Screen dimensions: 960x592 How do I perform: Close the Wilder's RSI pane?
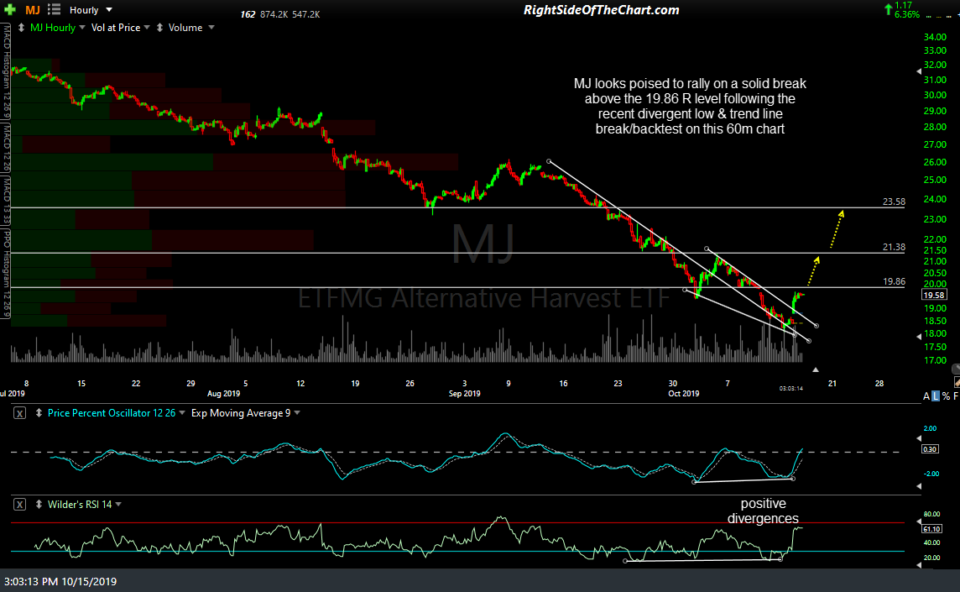point(21,504)
